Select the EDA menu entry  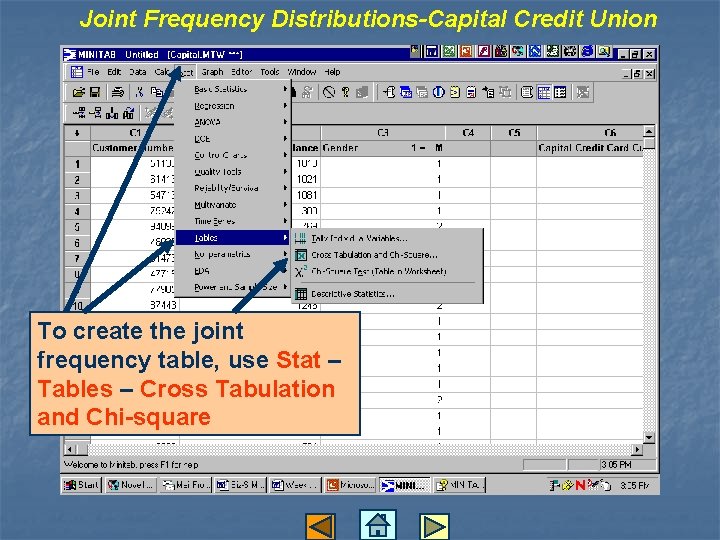202,271
